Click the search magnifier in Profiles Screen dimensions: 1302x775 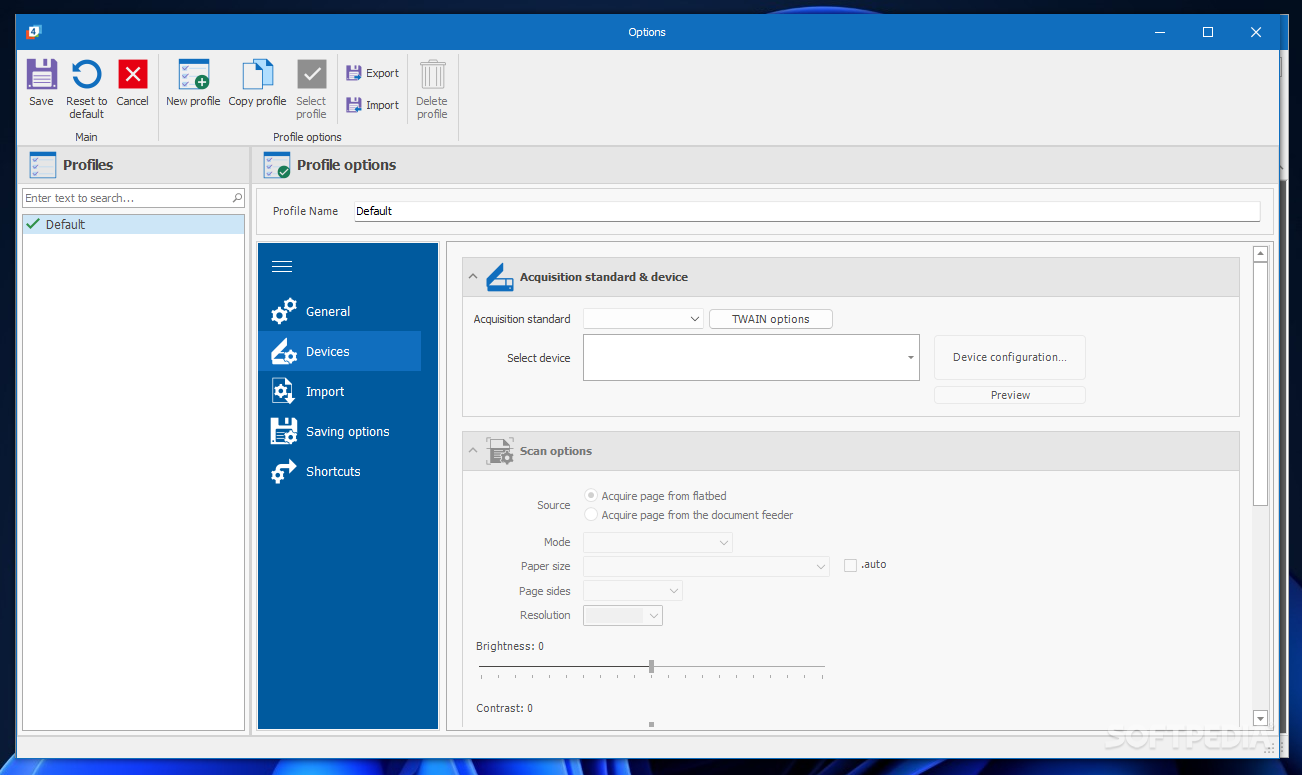point(237,198)
